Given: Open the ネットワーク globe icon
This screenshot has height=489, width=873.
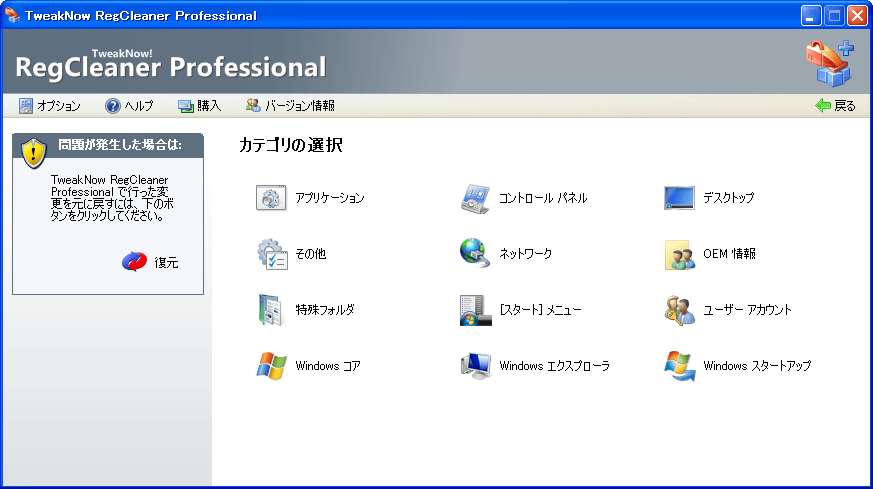Looking at the screenshot, I should click(x=475, y=253).
